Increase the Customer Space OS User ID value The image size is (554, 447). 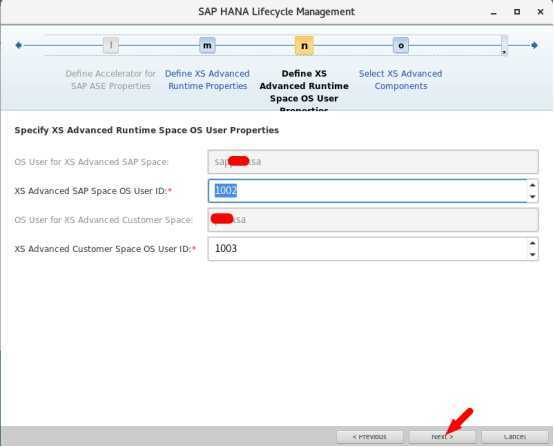pyautogui.click(x=532, y=243)
